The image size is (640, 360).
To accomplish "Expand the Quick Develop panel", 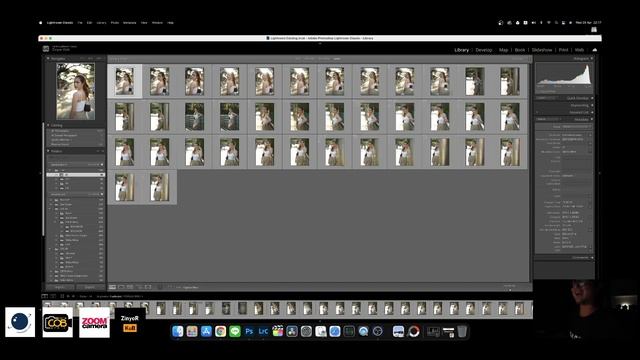I will click(591, 98).
